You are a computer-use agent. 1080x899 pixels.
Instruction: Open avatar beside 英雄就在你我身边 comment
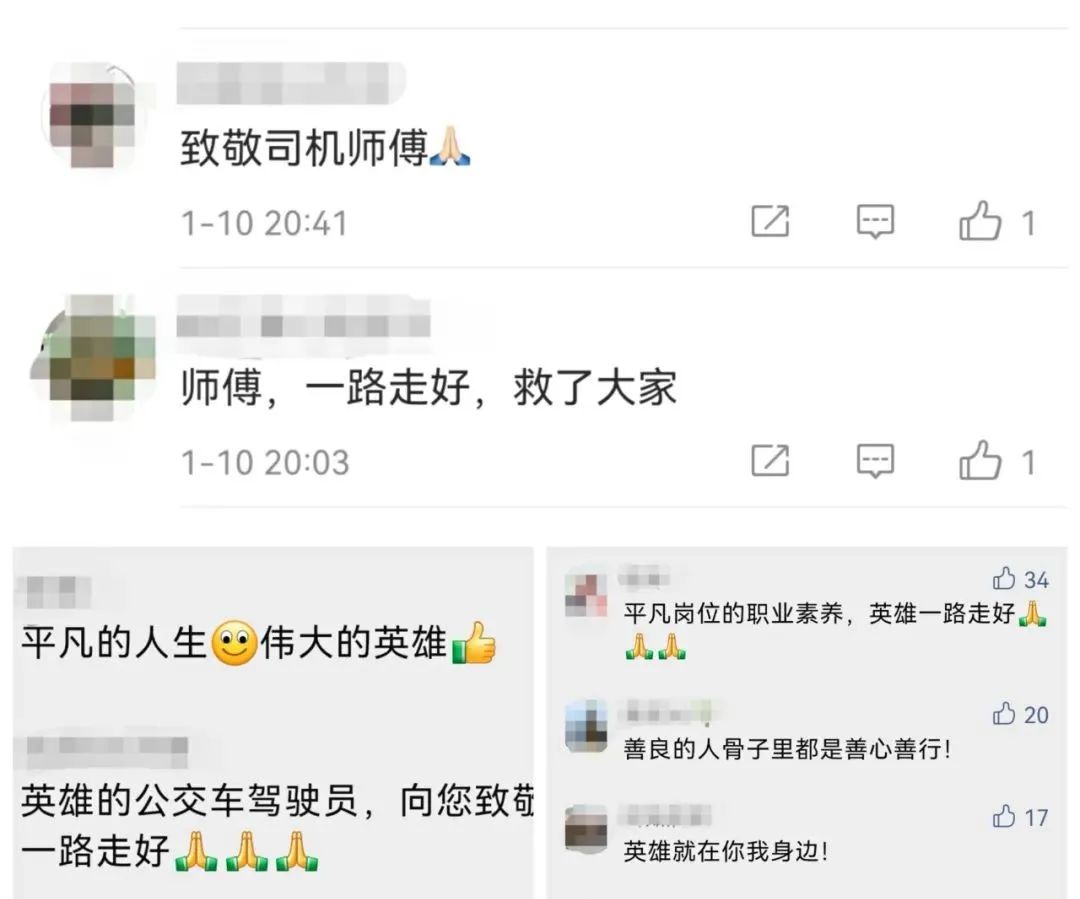pos(586,828)
